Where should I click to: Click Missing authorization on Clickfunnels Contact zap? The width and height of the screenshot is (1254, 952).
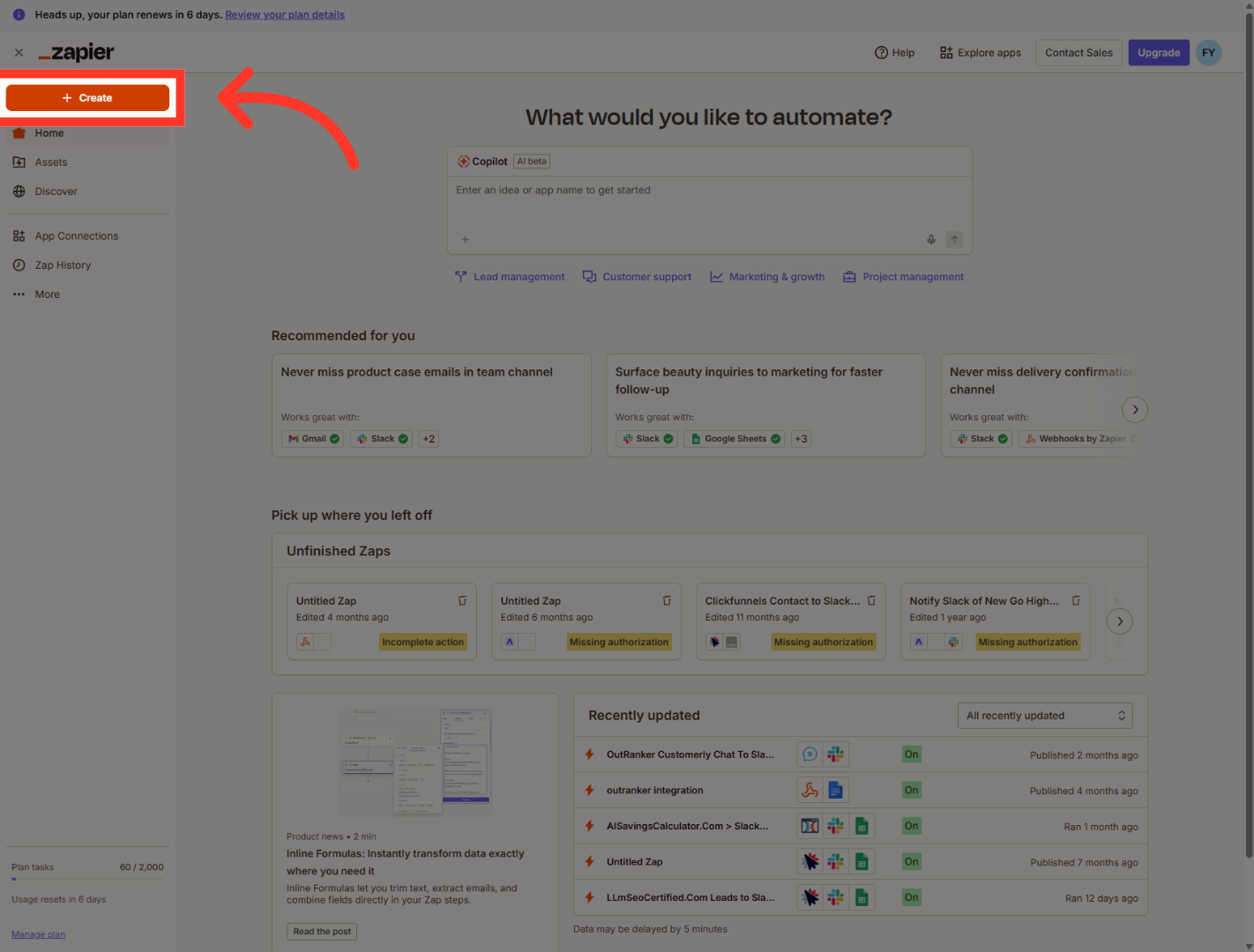pyautogui.click(x=824, y=643)
